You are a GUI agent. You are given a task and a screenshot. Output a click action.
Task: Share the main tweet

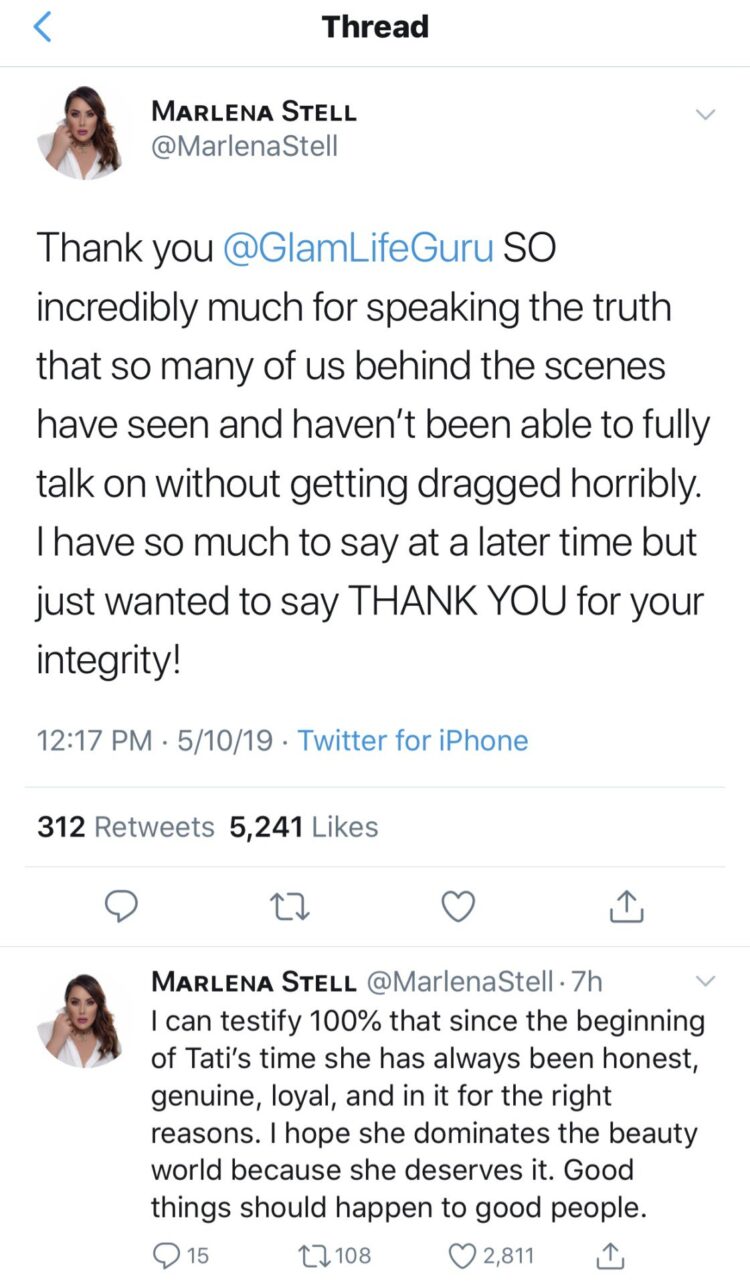[626, 906]
